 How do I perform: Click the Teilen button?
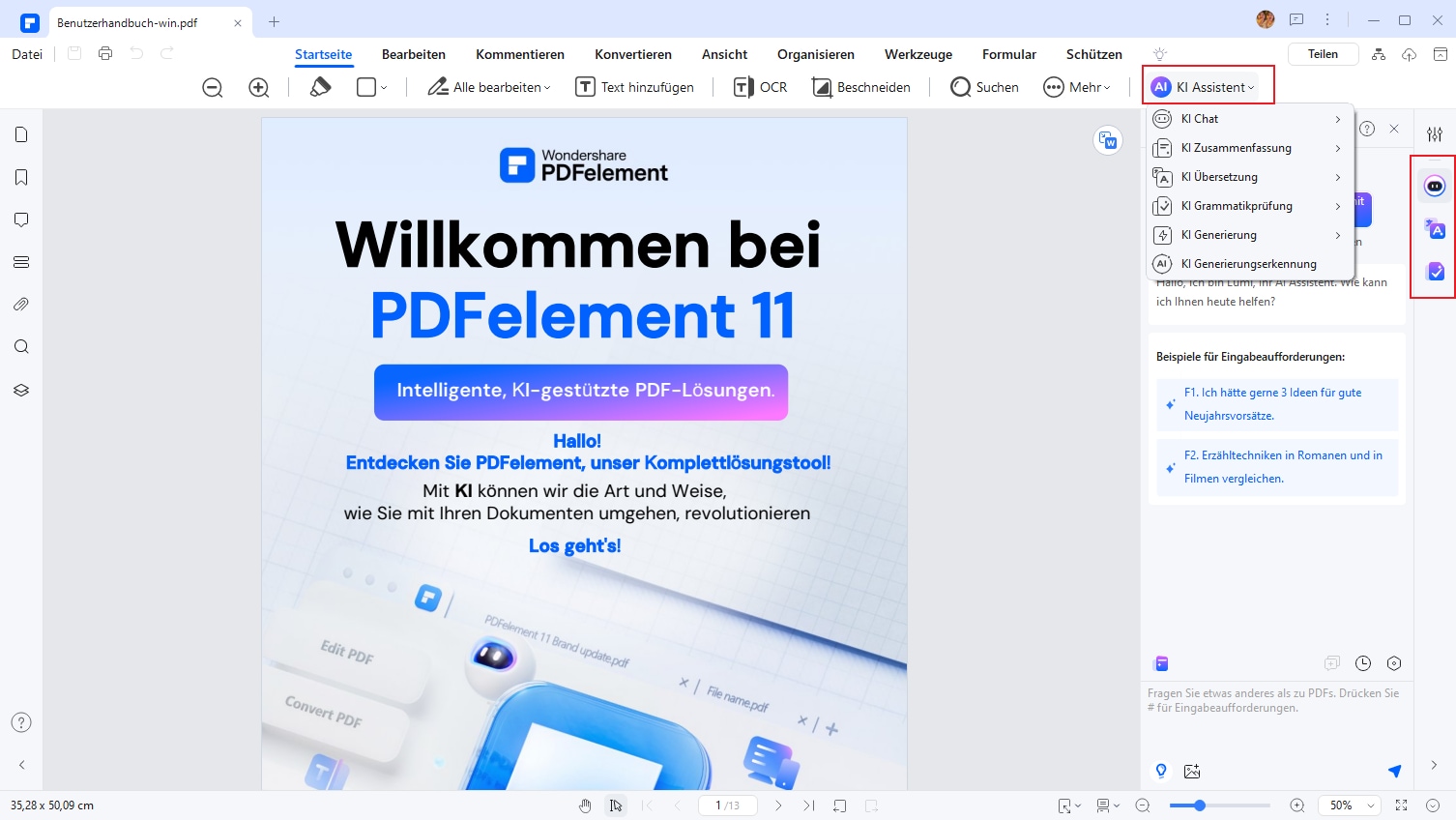click(1323, 54)
